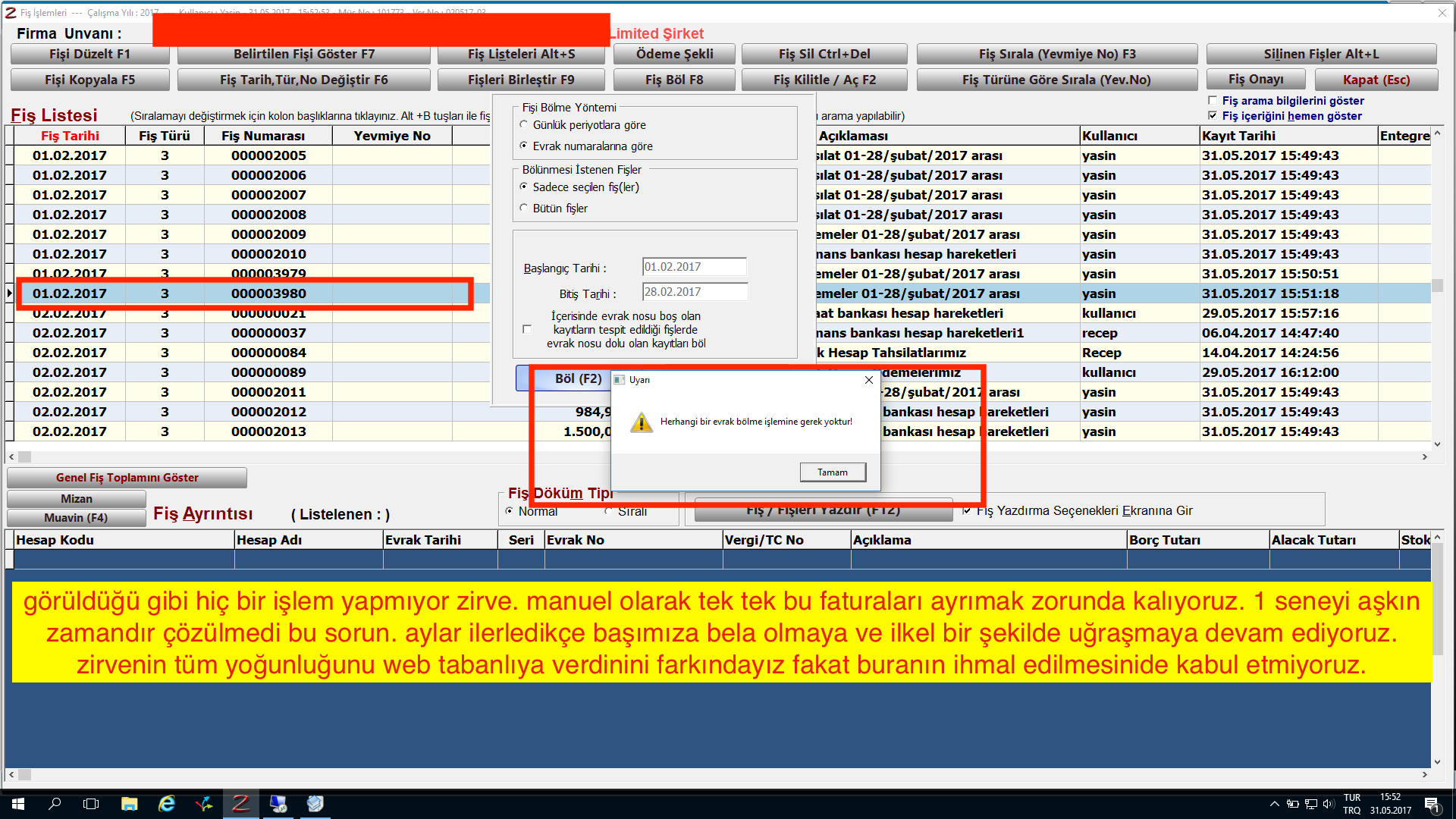Open Silinen Fişler Alt+L
Screen dimensions: 1456x819
(x=1321, y=54)
